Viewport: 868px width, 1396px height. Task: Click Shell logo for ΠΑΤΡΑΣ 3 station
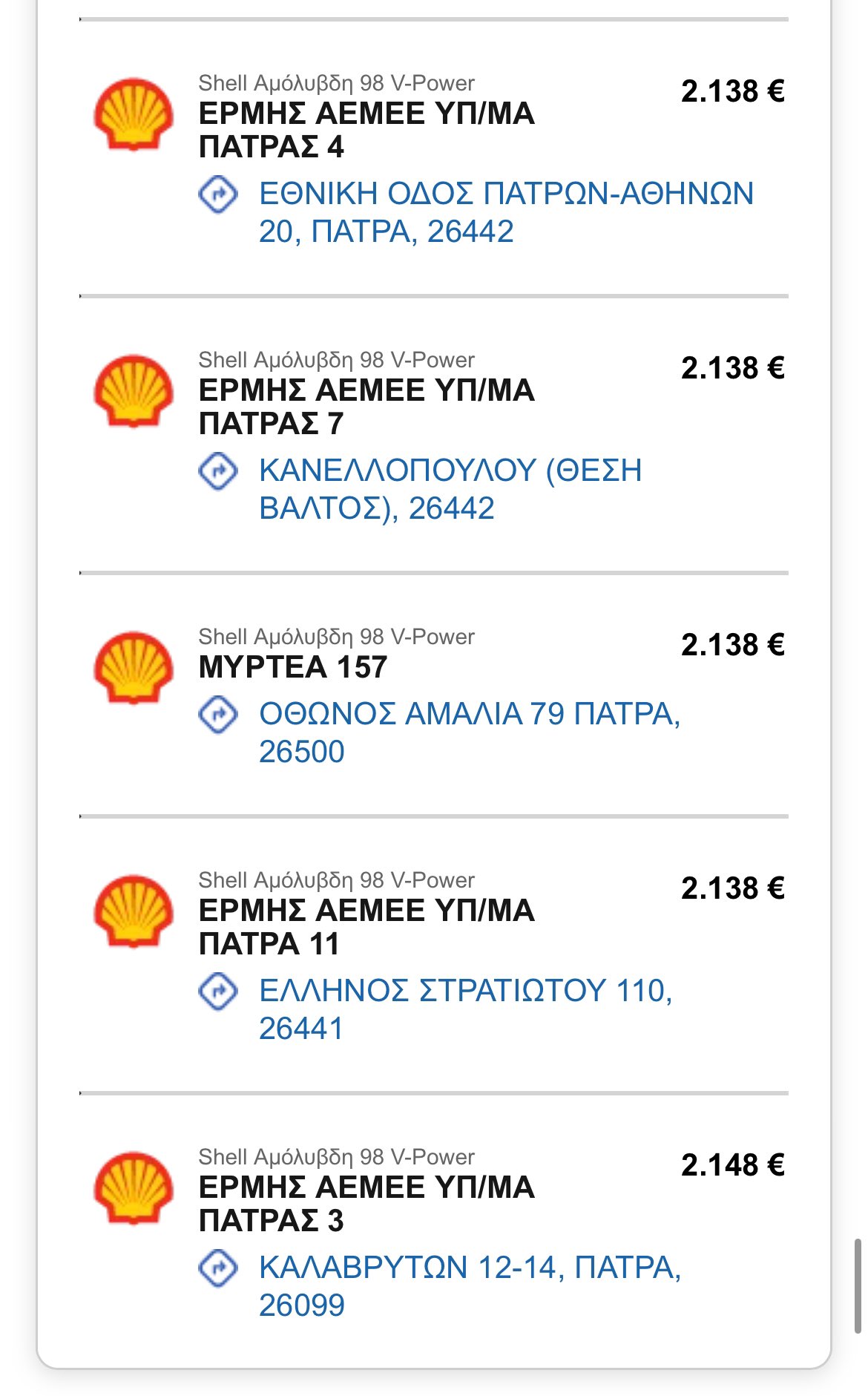[134, 1187]
